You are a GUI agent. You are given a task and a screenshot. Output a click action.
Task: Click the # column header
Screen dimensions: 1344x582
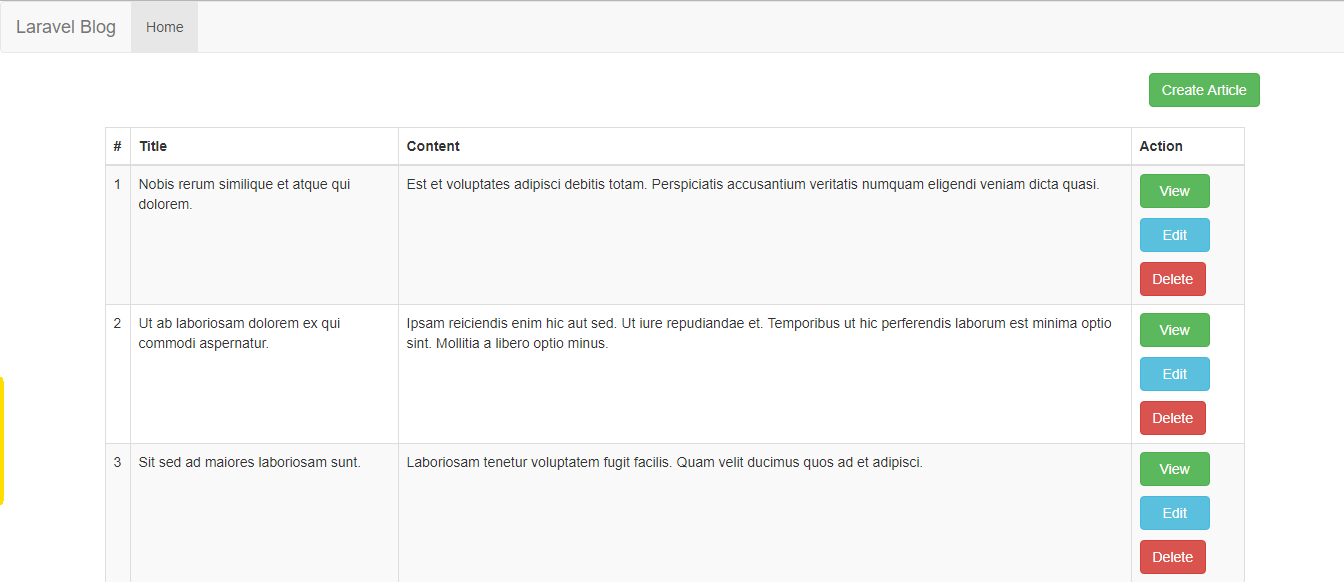click(x=118, y=146)
